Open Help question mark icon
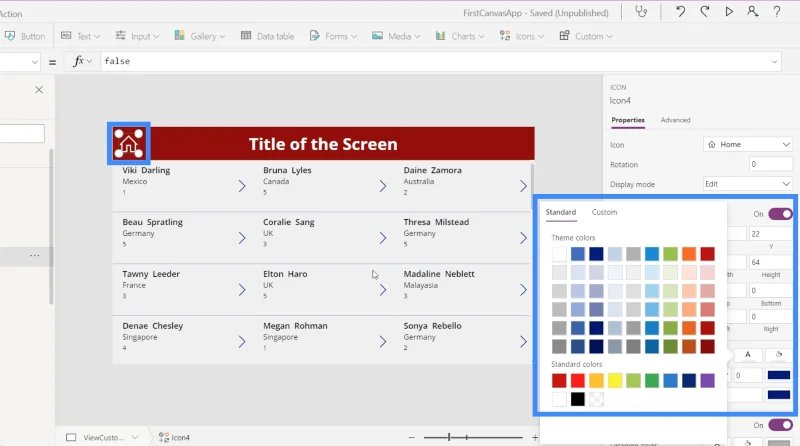 click(x=777, y=12)
